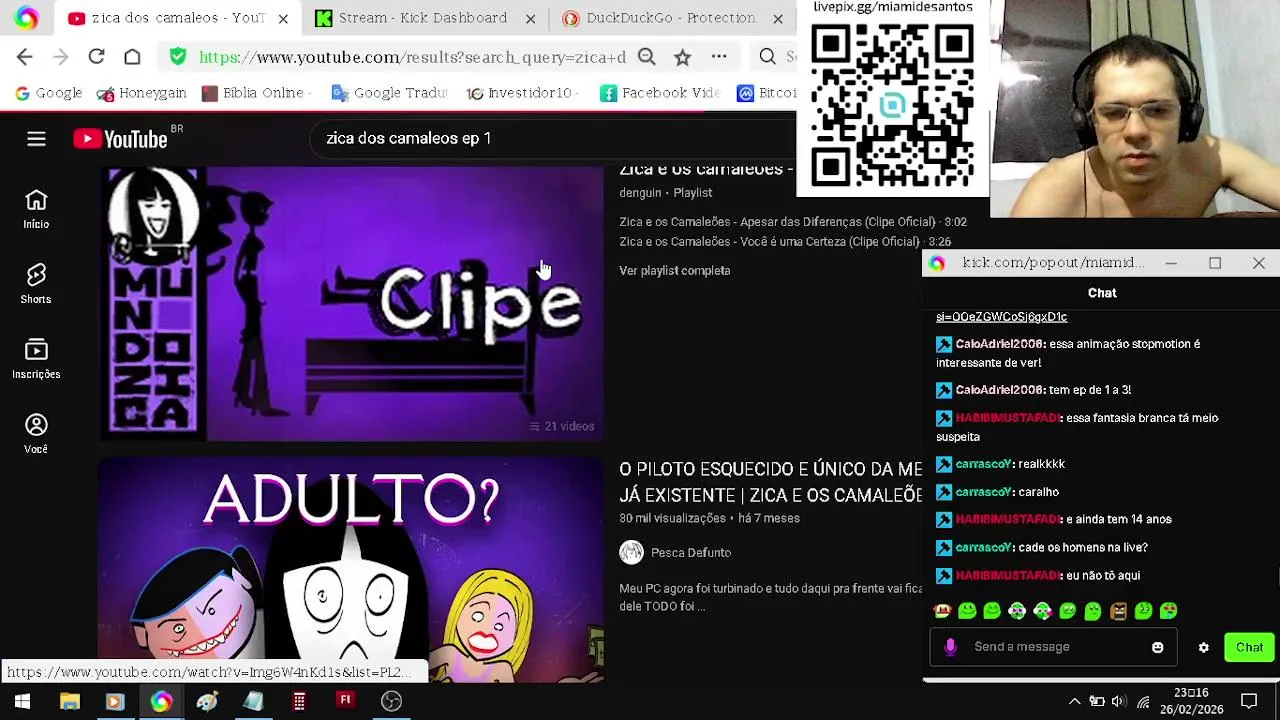Image resolution: width=1280 pixels, height=720 pixels.
Task: Open the YouTube hamburger guide menu
Action: click(36, 139)
